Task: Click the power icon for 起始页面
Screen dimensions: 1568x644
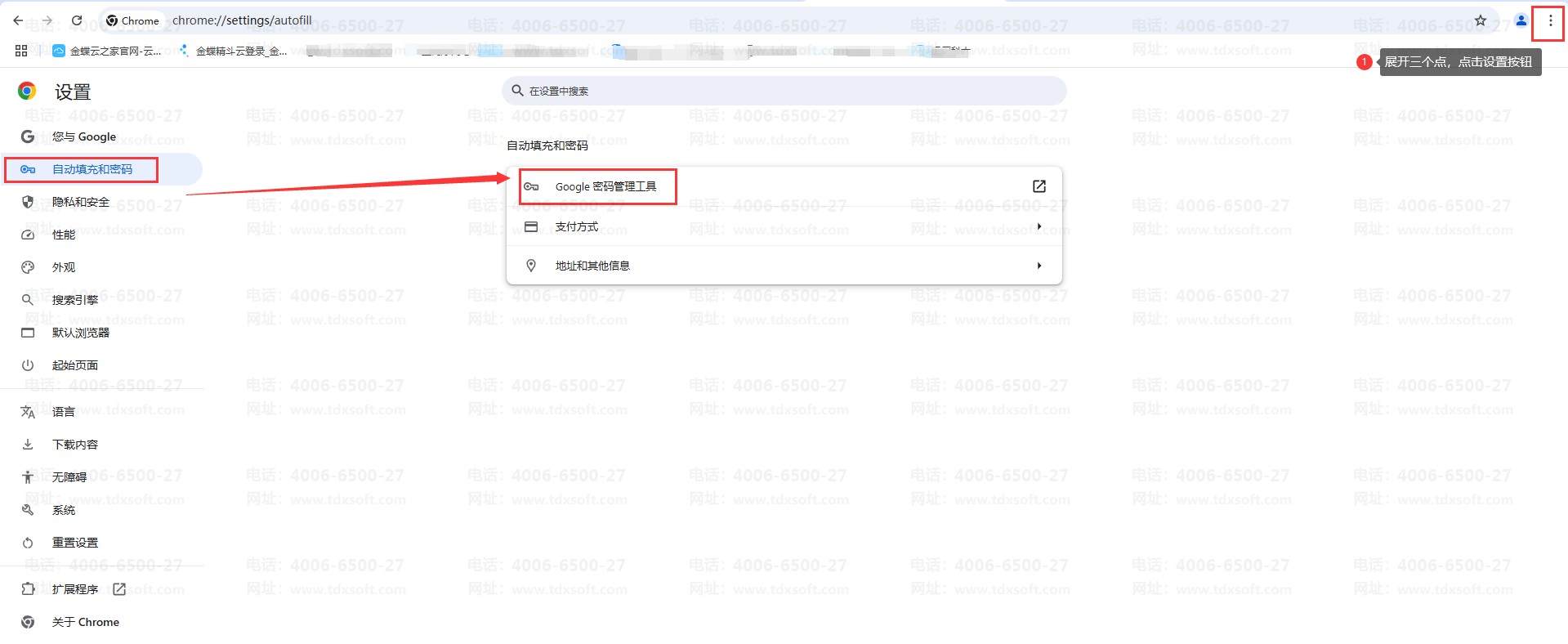Action: point(28,365)
